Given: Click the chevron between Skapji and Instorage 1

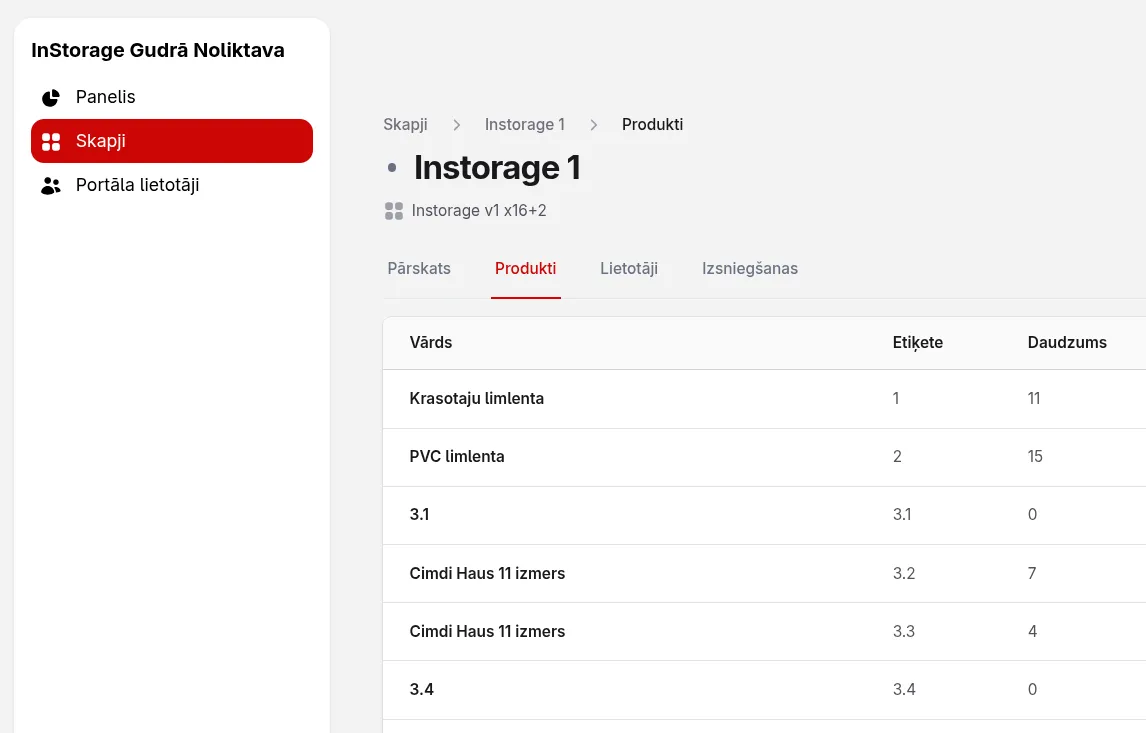Looking at the screenshot, I should click(457, 125).
